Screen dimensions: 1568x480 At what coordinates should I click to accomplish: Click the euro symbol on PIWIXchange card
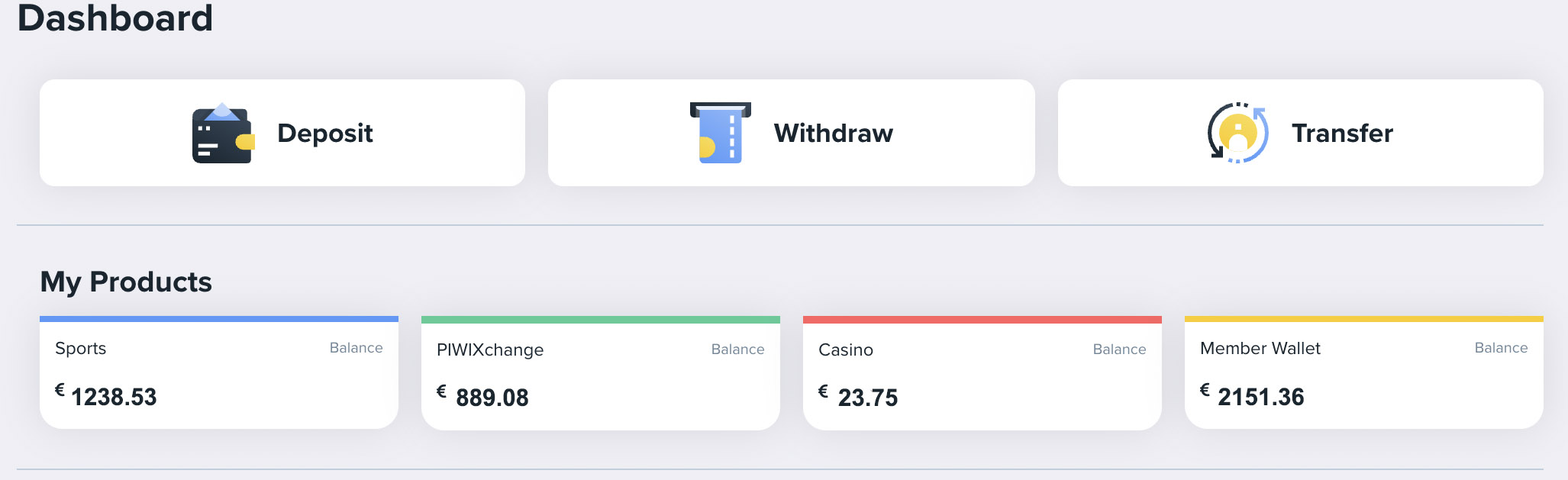click(441, 391)
